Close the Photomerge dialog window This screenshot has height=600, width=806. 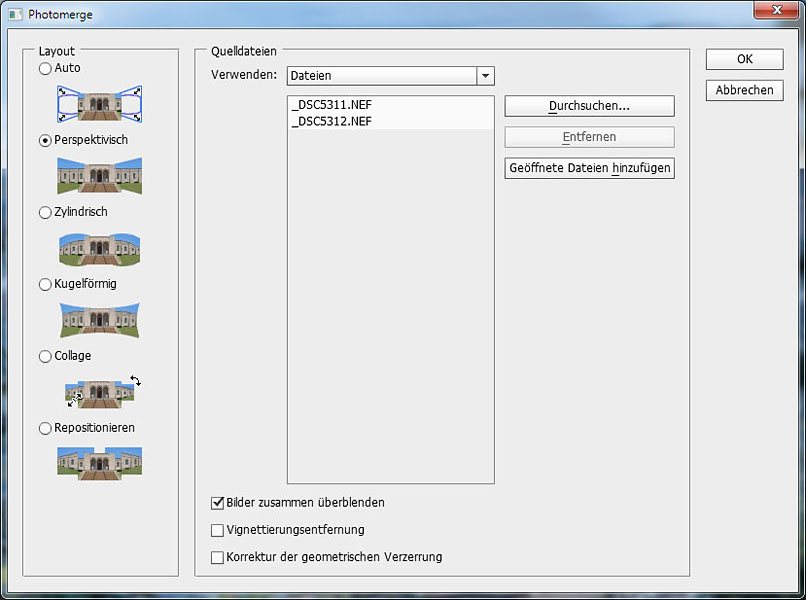tap(777, 10)
